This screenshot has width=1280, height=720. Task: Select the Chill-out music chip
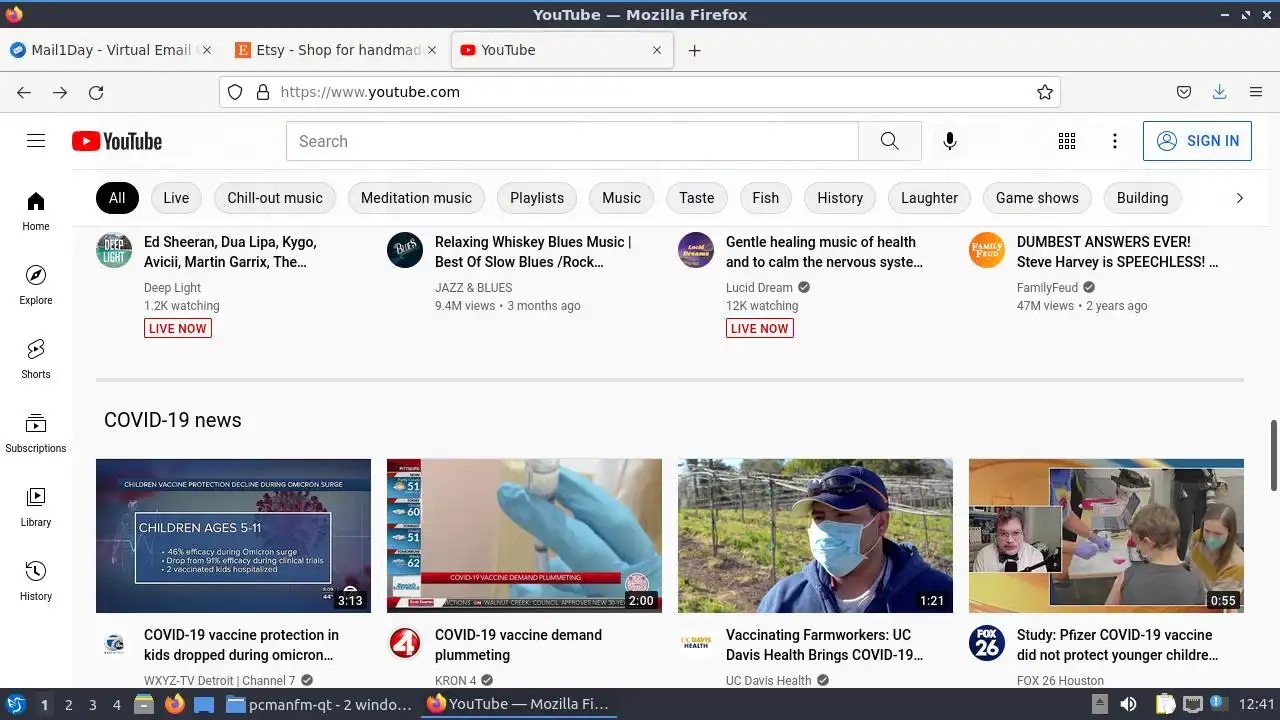coord(275,198)
